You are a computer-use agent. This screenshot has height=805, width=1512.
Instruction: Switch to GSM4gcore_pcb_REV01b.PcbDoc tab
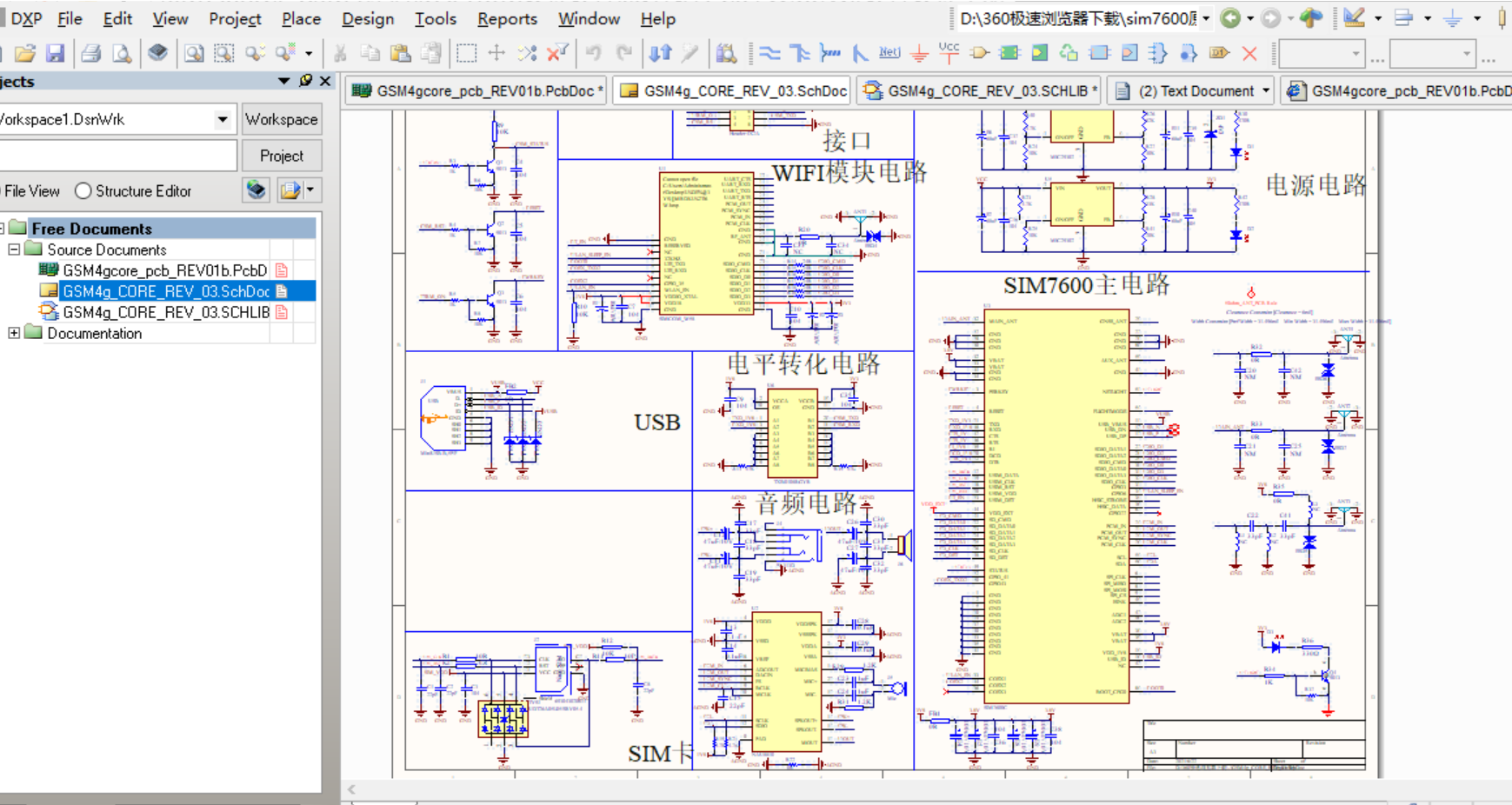[476, 90]
